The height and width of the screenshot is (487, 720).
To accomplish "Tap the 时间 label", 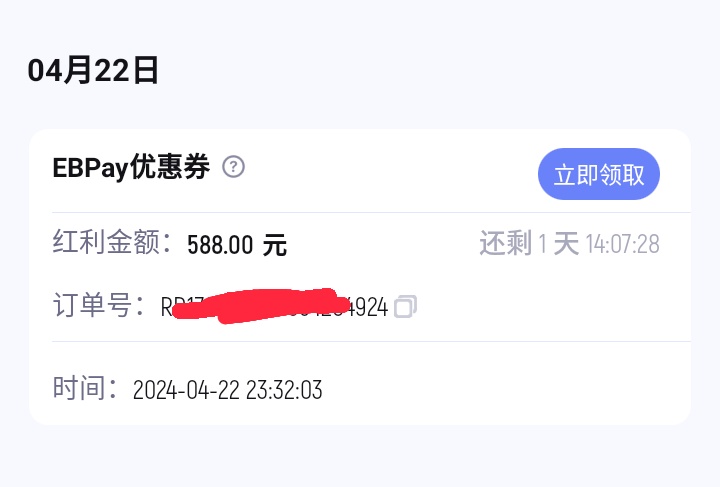I will pyautogui.click(x=85, y=388).
